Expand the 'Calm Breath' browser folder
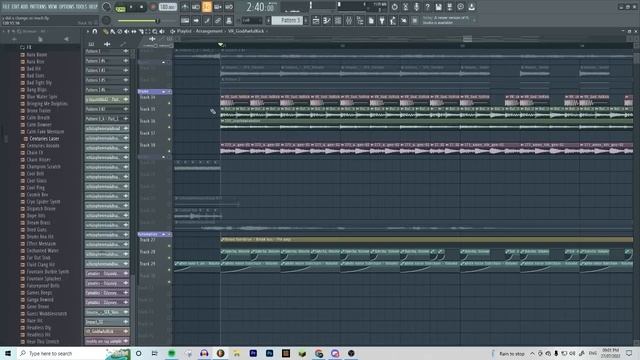The width and height of the screenshot is (640, 360). click(38, 118)
